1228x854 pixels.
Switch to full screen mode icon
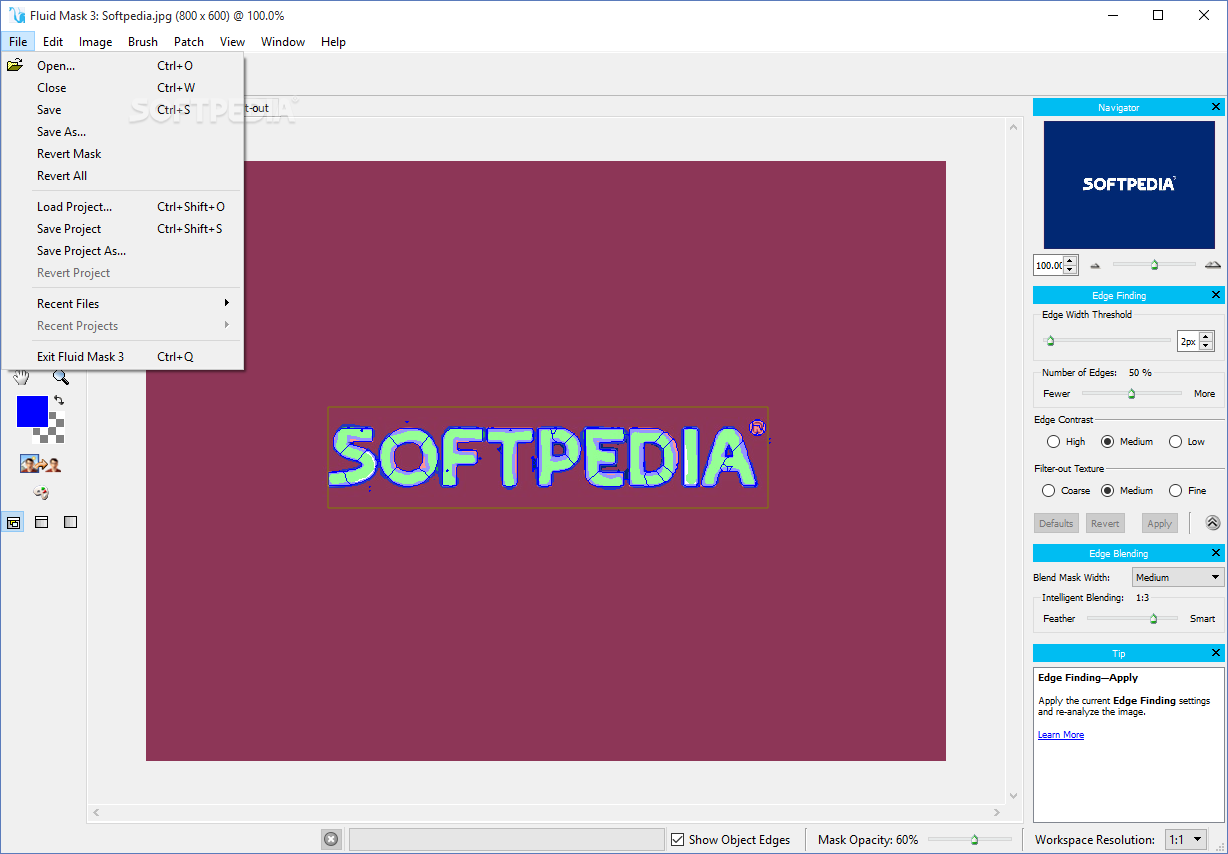tap(70, 522)
